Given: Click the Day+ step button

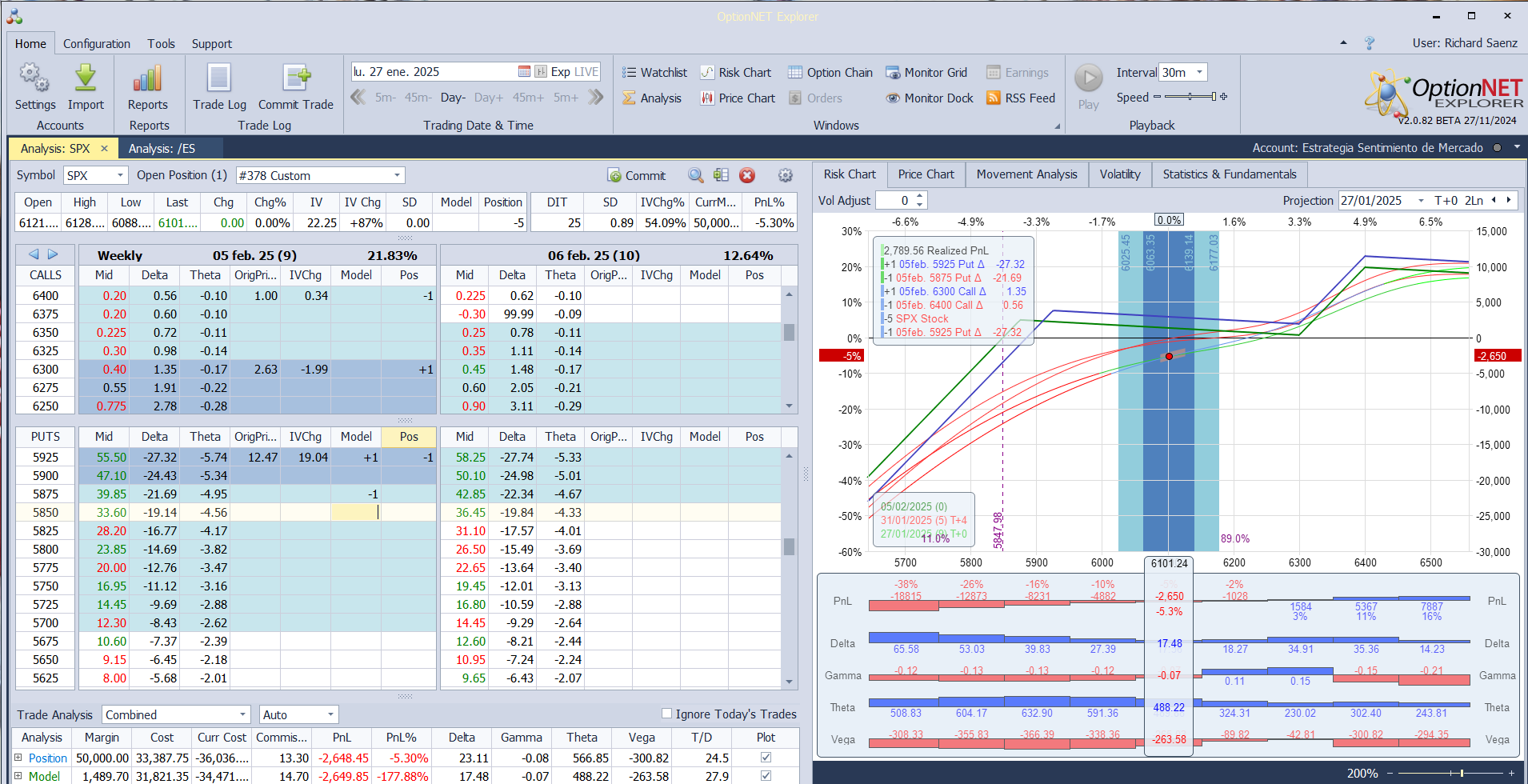Looking at the screenshot, I should point(489,98).
